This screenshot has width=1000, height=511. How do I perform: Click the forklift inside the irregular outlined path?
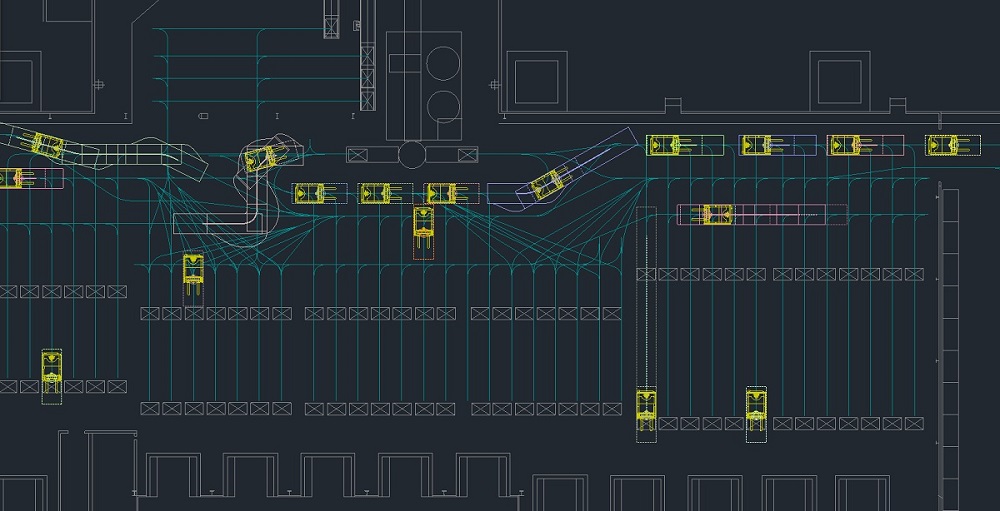(x=261, y=158)
